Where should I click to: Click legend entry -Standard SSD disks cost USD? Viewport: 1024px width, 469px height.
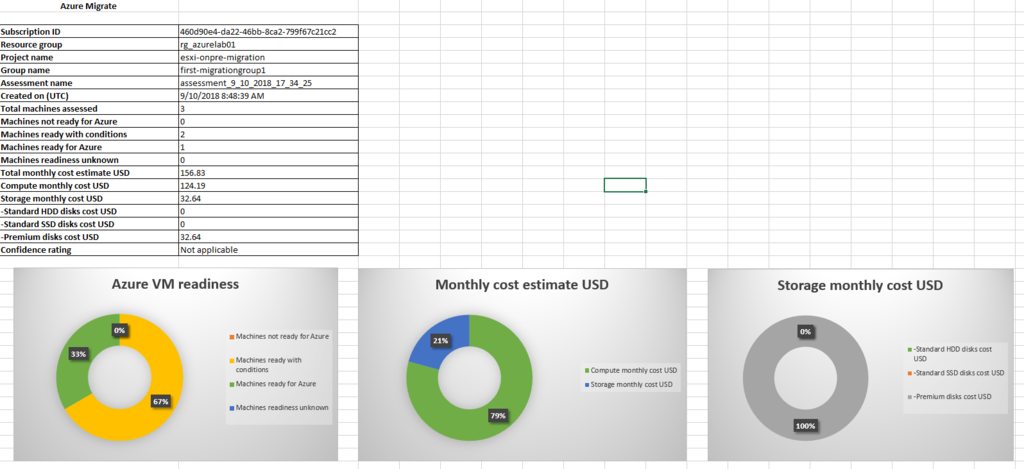(955, 373)
